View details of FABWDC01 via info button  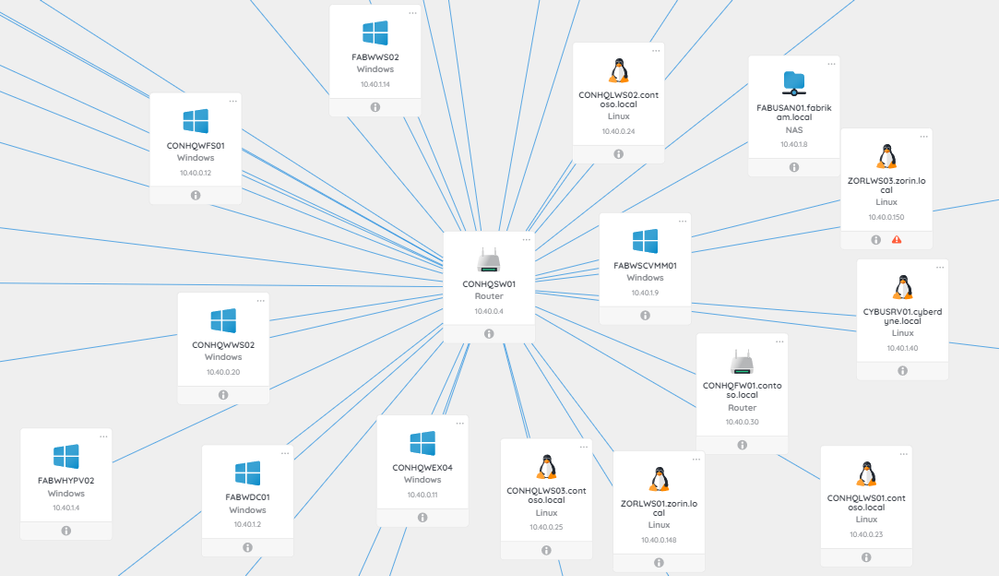pos(247,547)
